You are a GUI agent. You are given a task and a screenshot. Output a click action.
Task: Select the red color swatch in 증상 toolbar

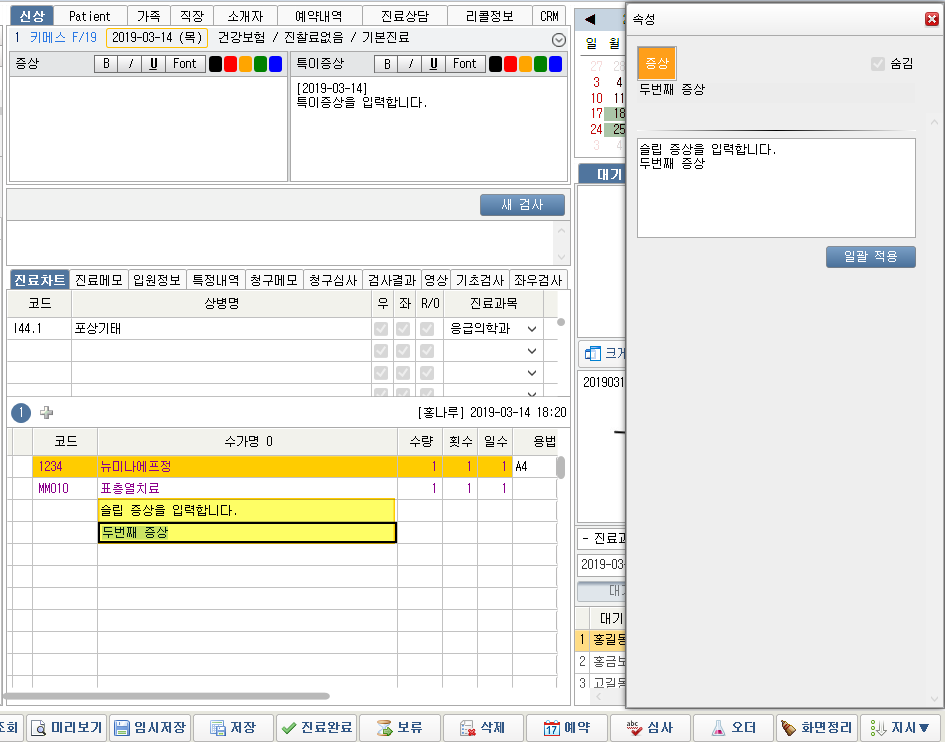click(231, 64)
